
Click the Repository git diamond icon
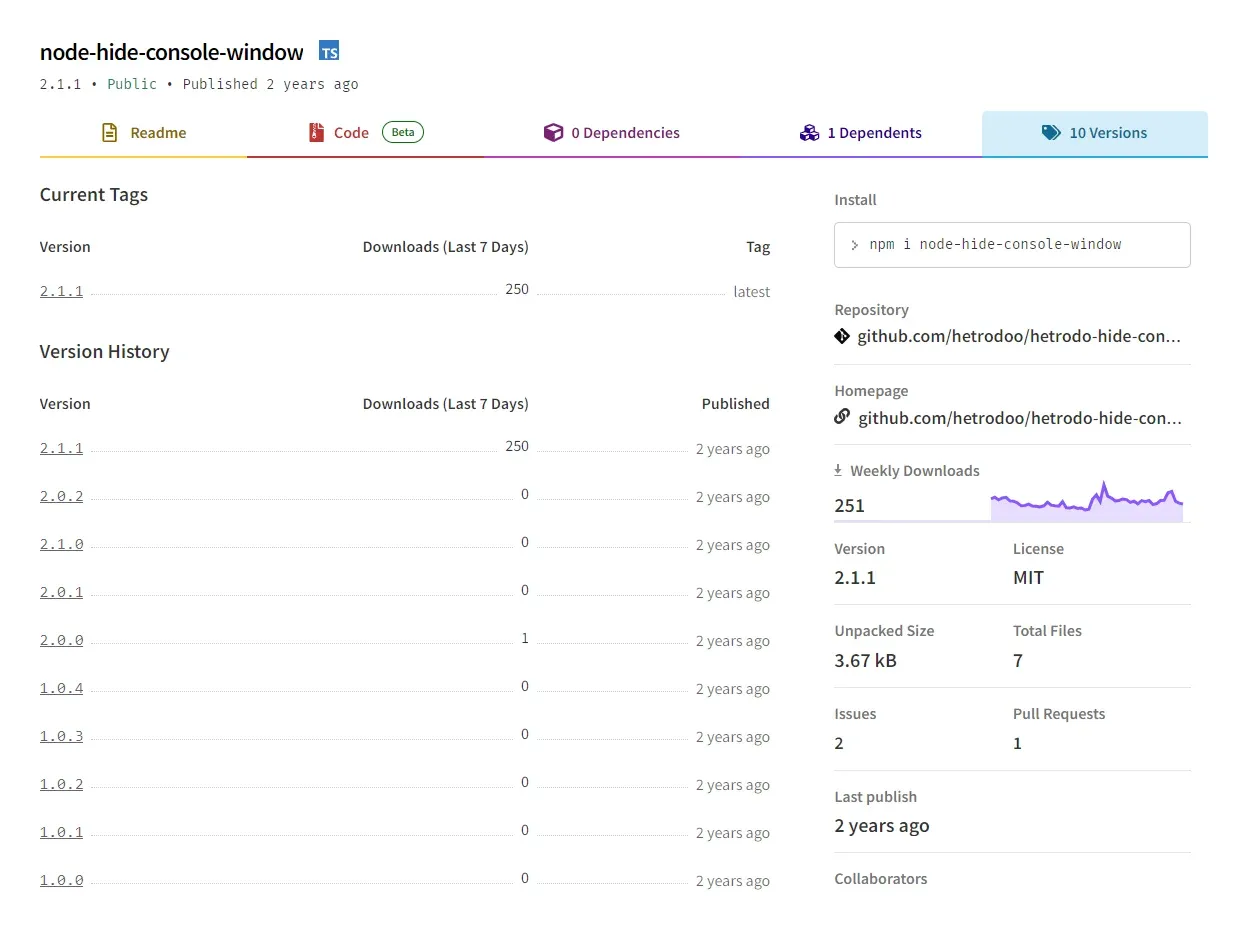pyautogui.click(x=842, y=336)
